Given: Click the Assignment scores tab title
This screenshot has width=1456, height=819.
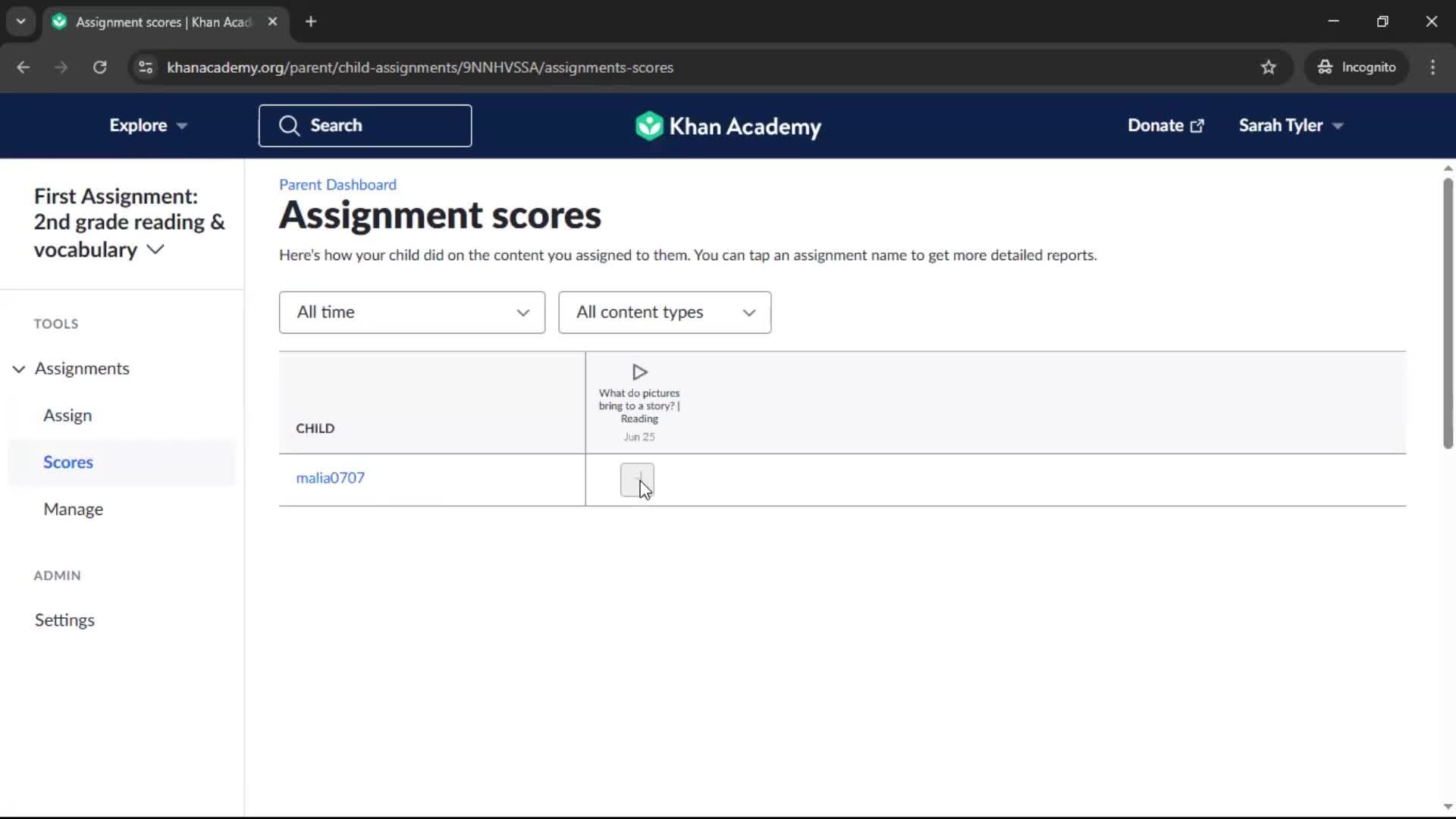Looking at the screenshot, I should coord(163,22).
